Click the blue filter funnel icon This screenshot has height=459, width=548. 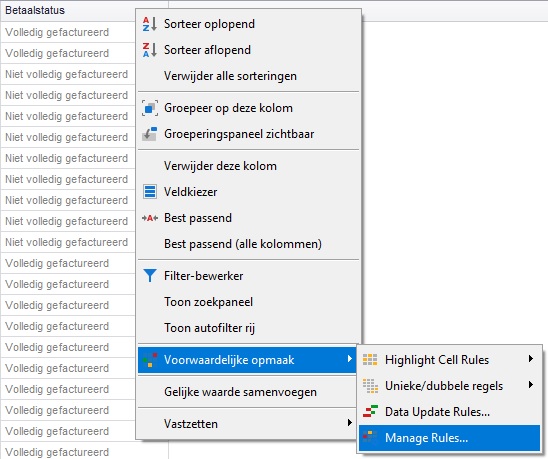coord(150,276)
